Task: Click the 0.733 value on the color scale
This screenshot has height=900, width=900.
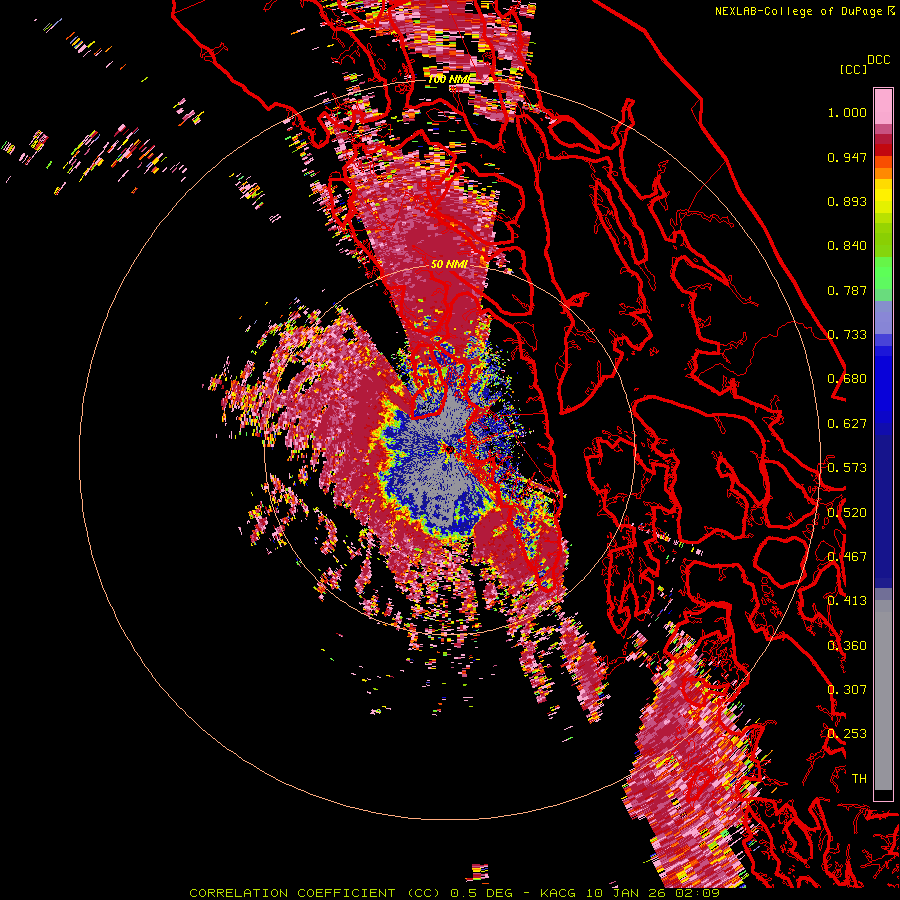Action: [847, 335]
